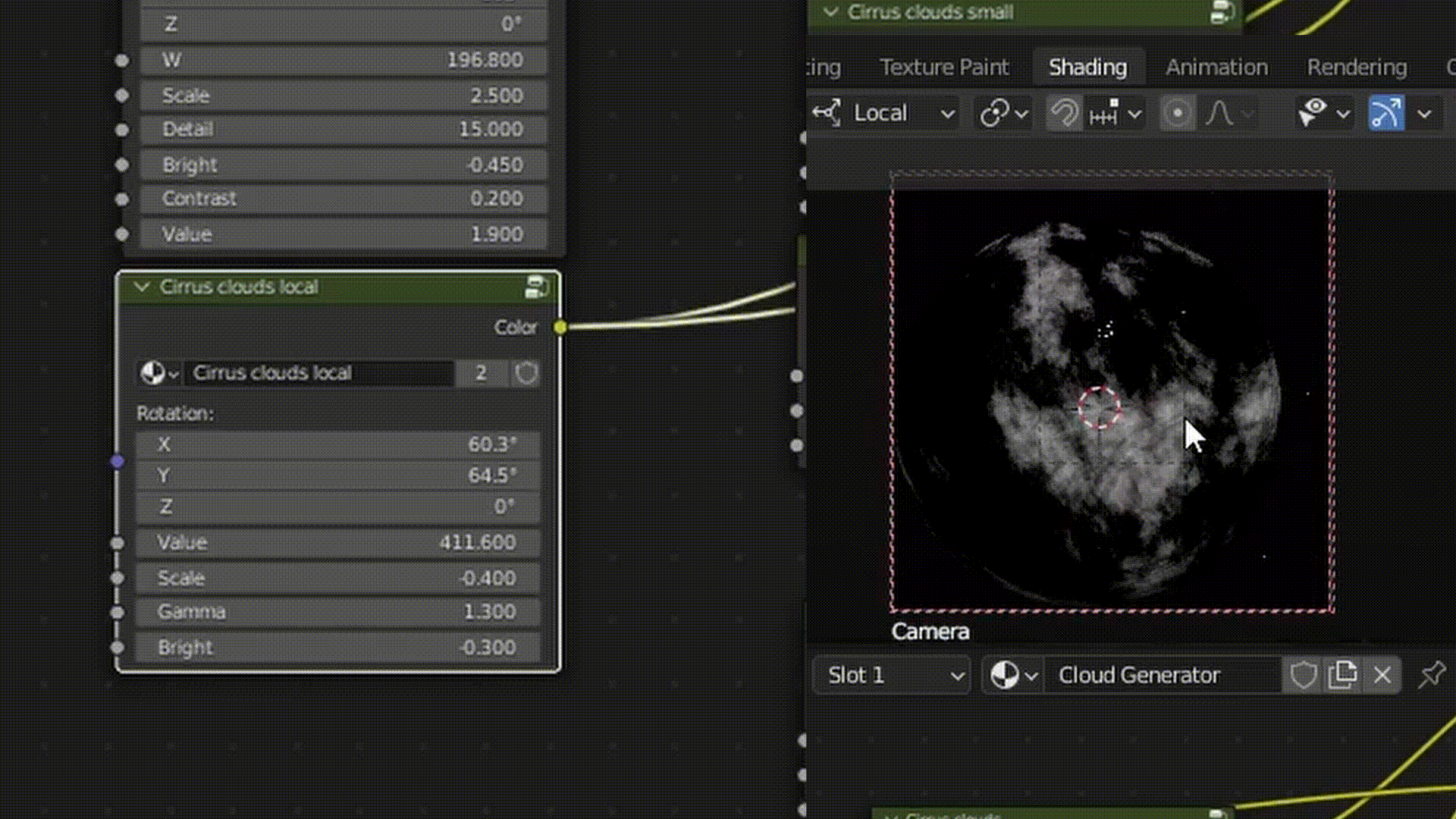
Task: Toggle proportional editing in viewport header
Action: tap(1177, 114)
